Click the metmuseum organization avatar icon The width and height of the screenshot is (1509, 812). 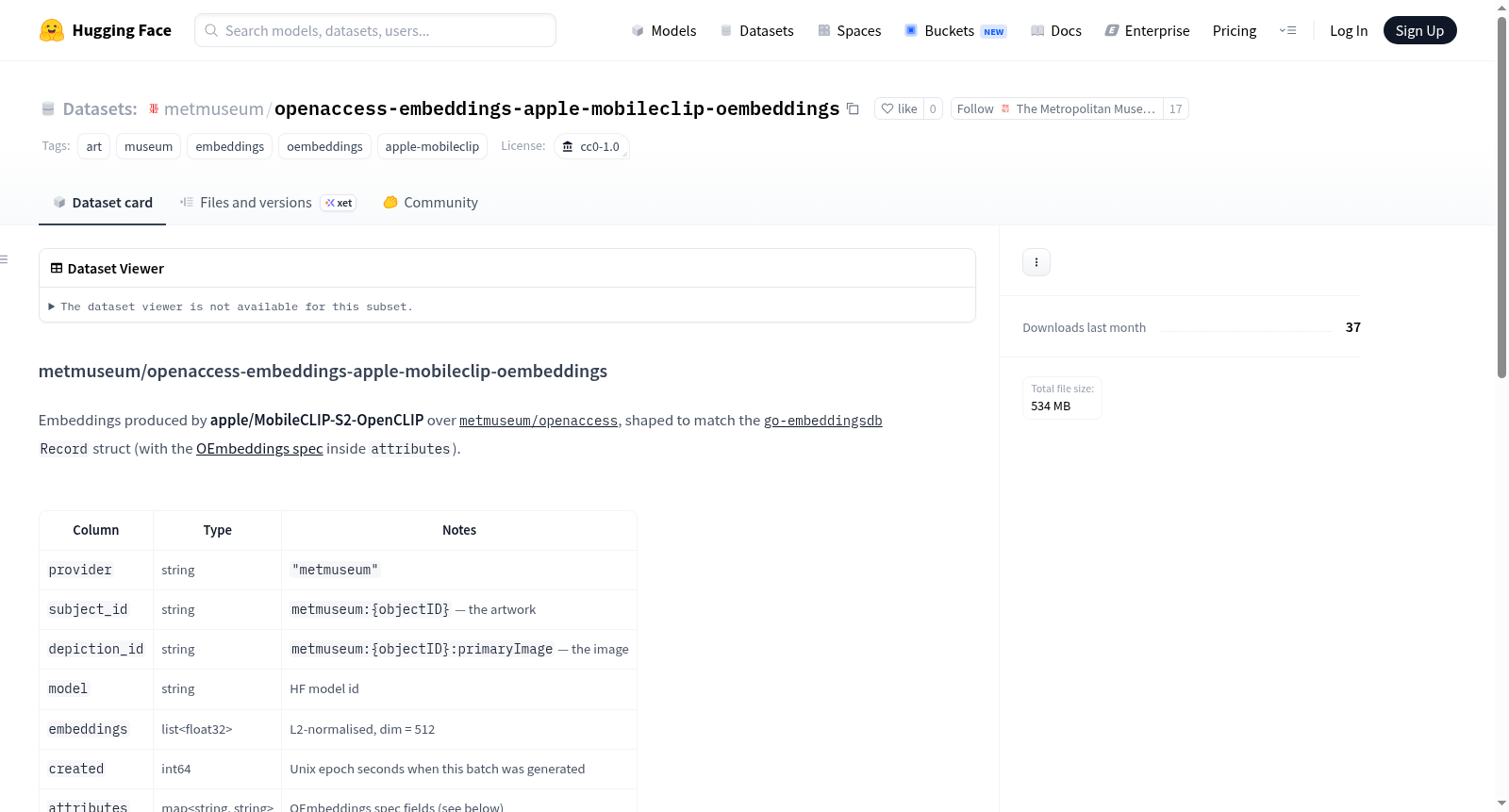tap(154, 108)
